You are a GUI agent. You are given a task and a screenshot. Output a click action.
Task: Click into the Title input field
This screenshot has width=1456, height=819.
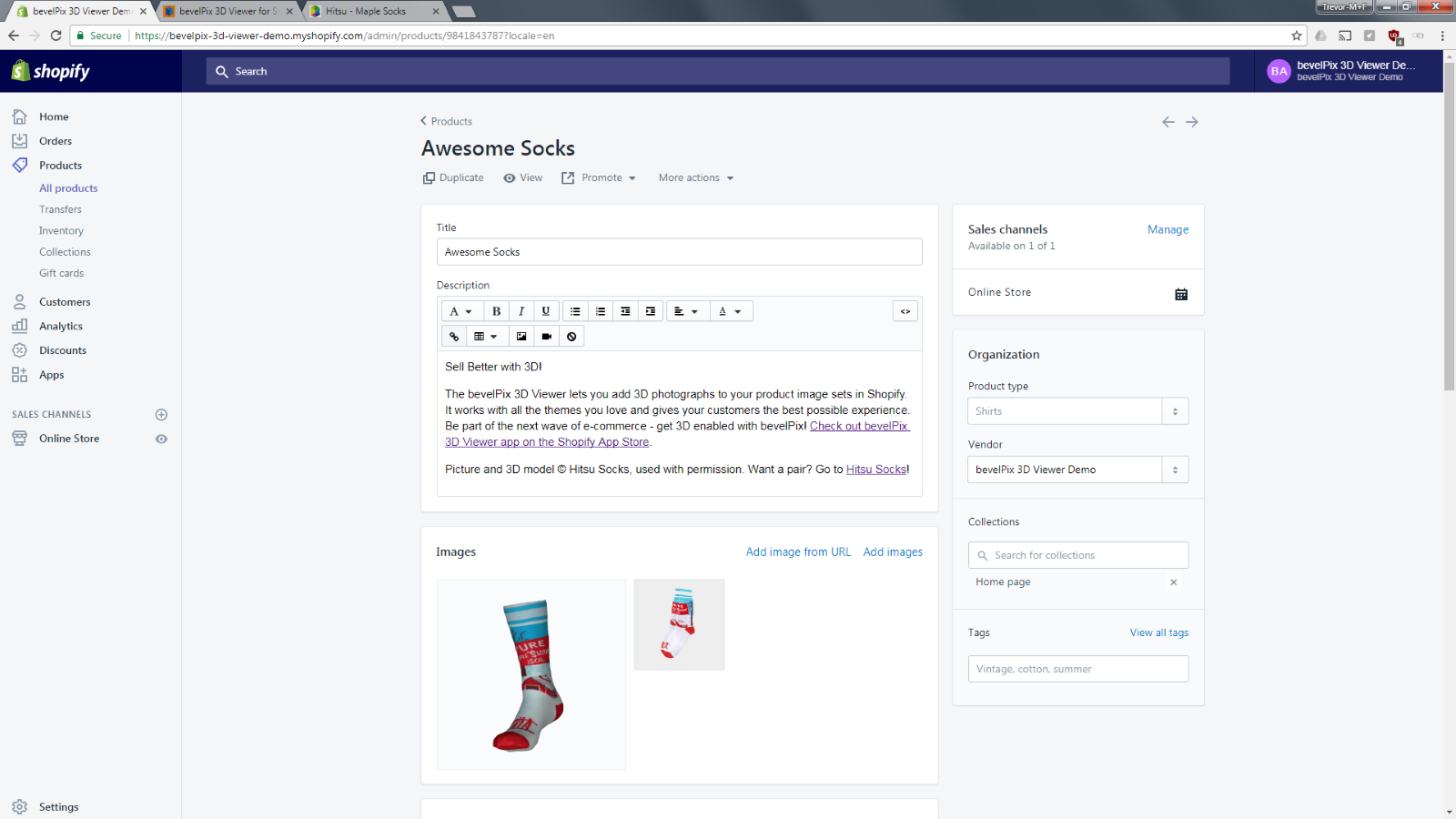coord(680,252)
